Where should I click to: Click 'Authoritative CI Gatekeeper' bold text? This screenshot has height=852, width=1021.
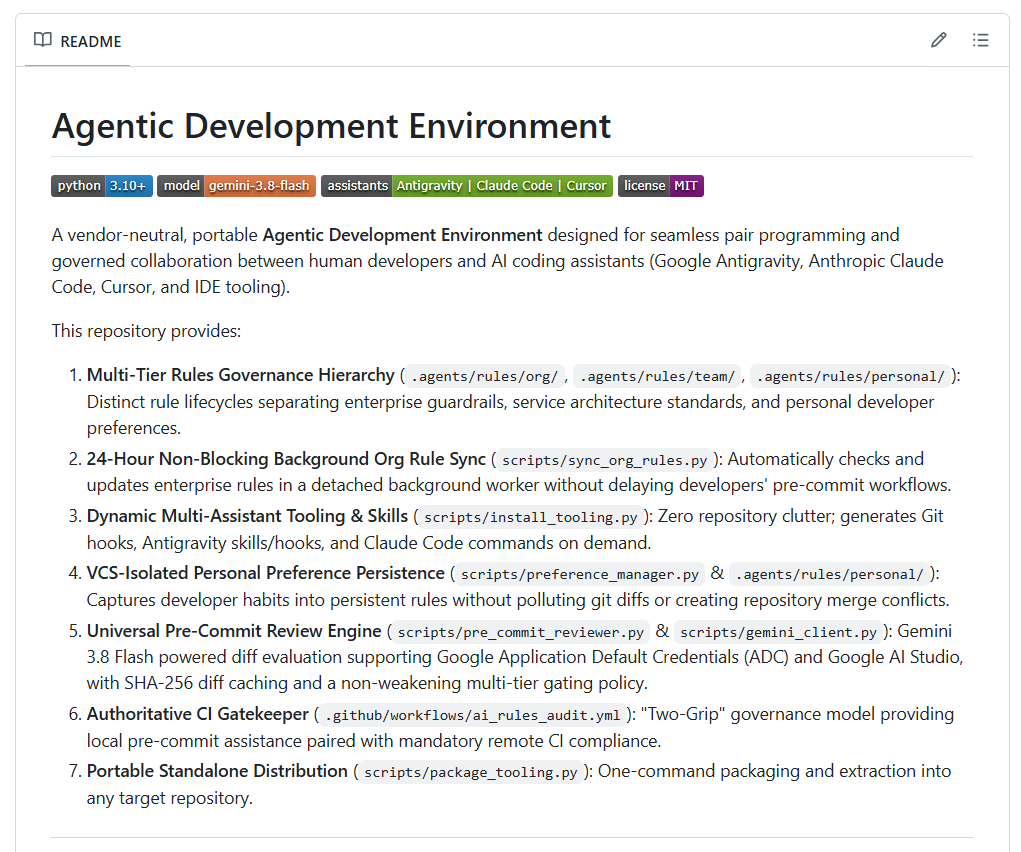197,715
